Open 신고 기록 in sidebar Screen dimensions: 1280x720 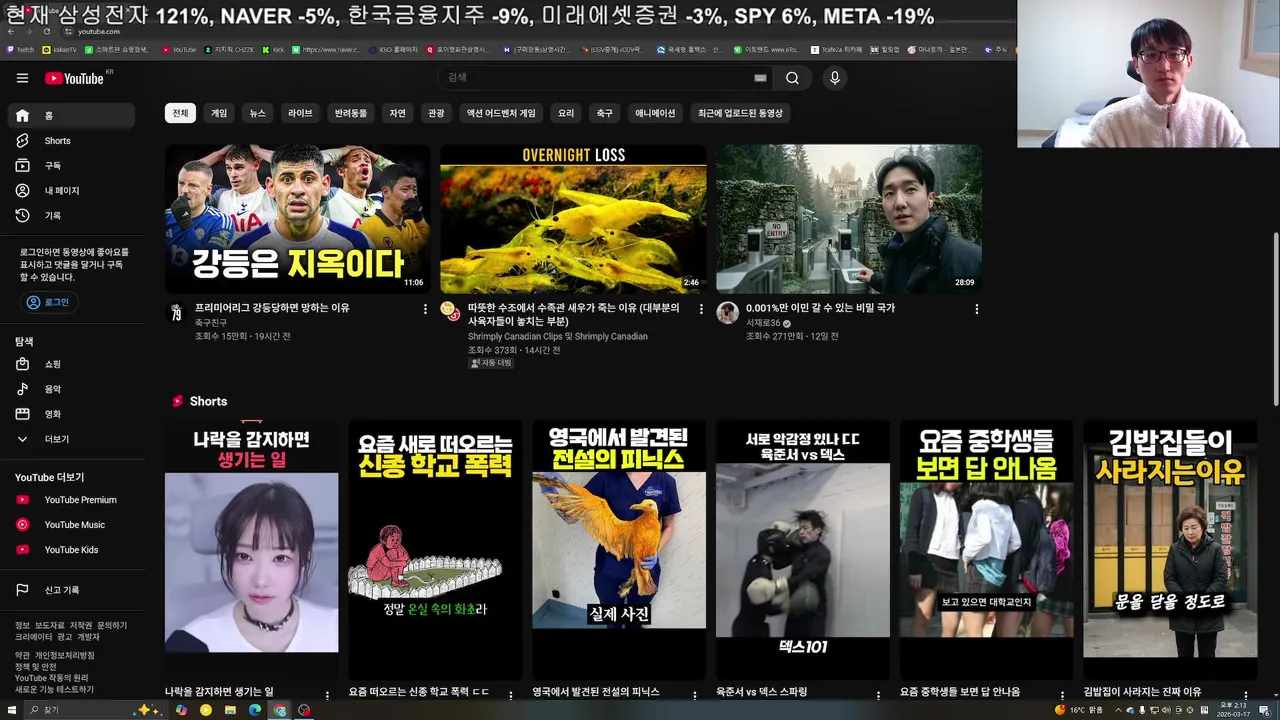tap(72, 590)
